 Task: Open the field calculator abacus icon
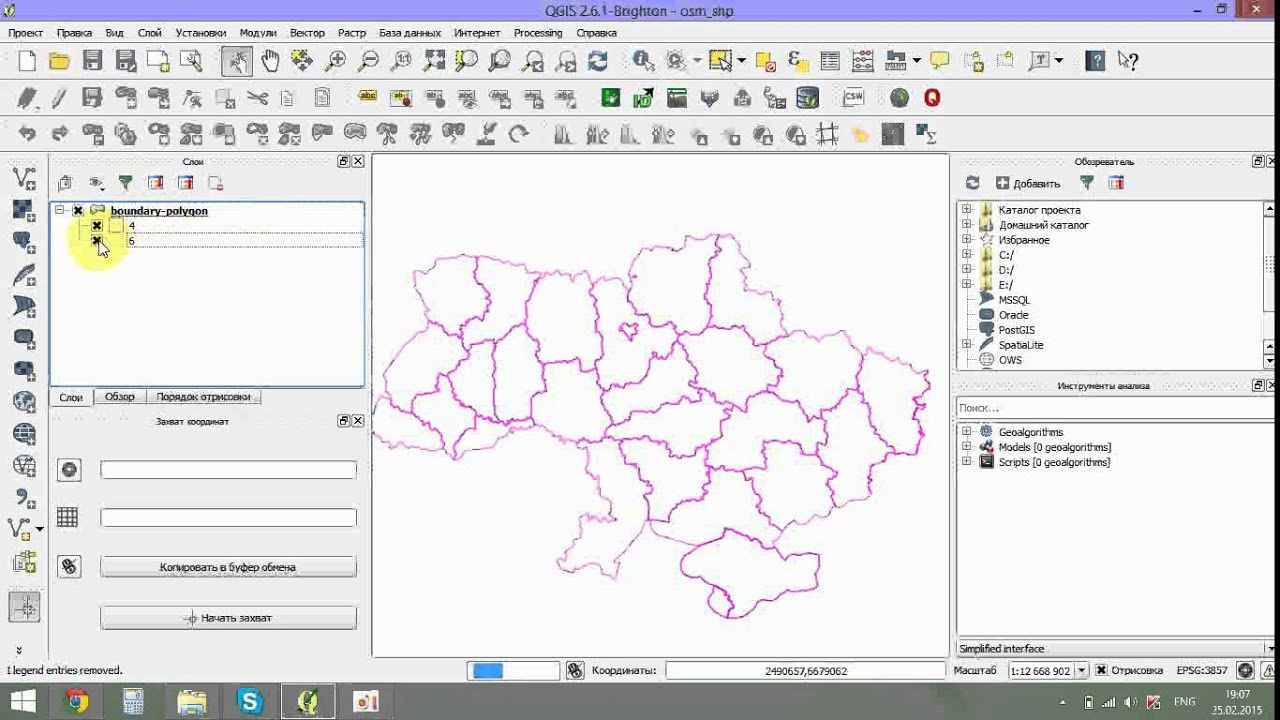[x=862, y=61]
